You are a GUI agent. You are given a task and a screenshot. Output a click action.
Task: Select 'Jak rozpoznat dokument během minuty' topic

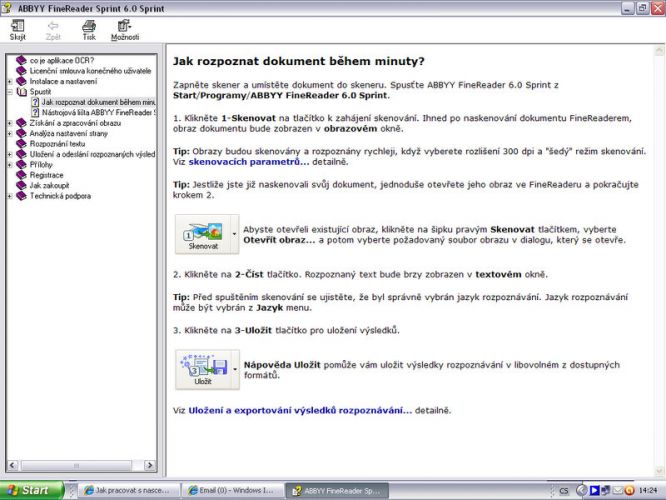[98, 102]
